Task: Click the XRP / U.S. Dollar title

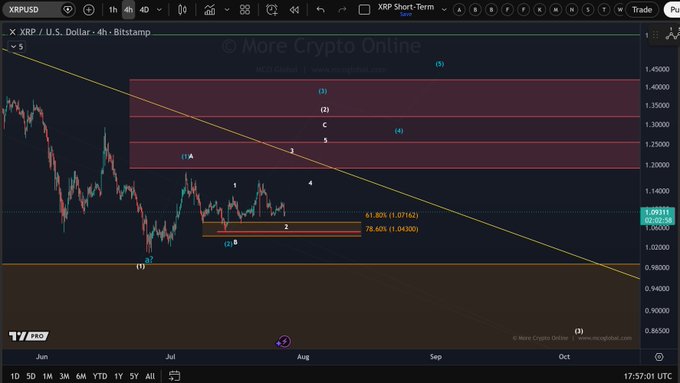Action: point(85,32)
